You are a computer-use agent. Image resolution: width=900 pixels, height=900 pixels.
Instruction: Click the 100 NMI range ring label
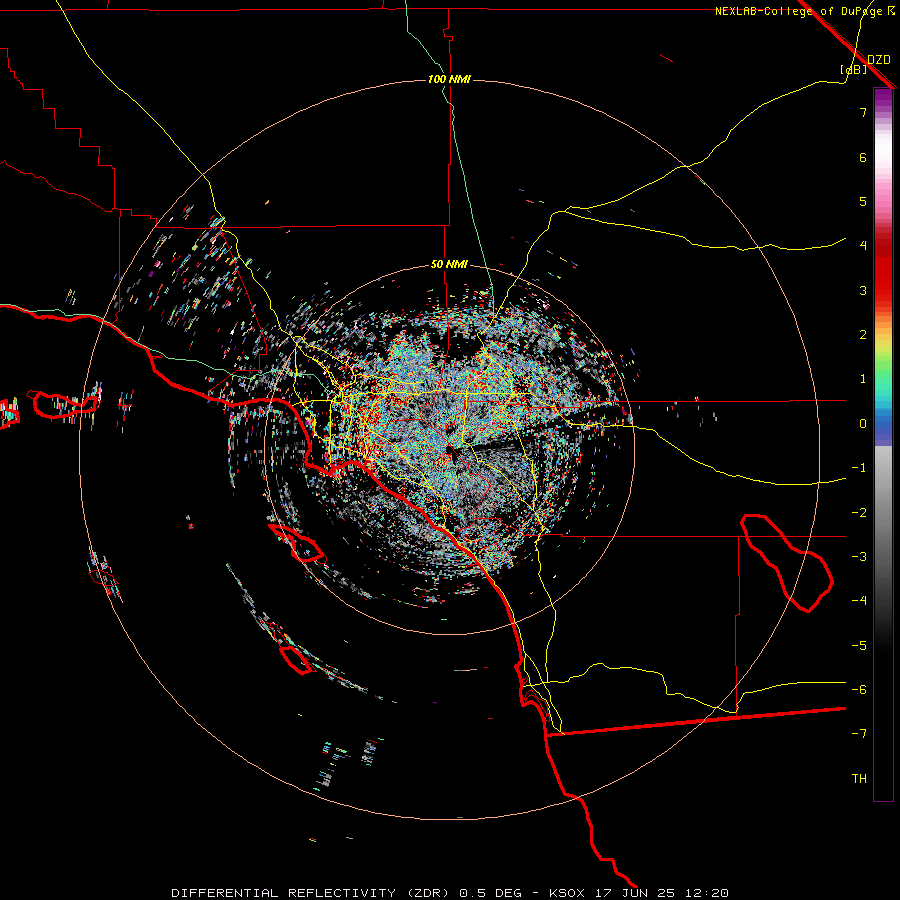point(449,79)
